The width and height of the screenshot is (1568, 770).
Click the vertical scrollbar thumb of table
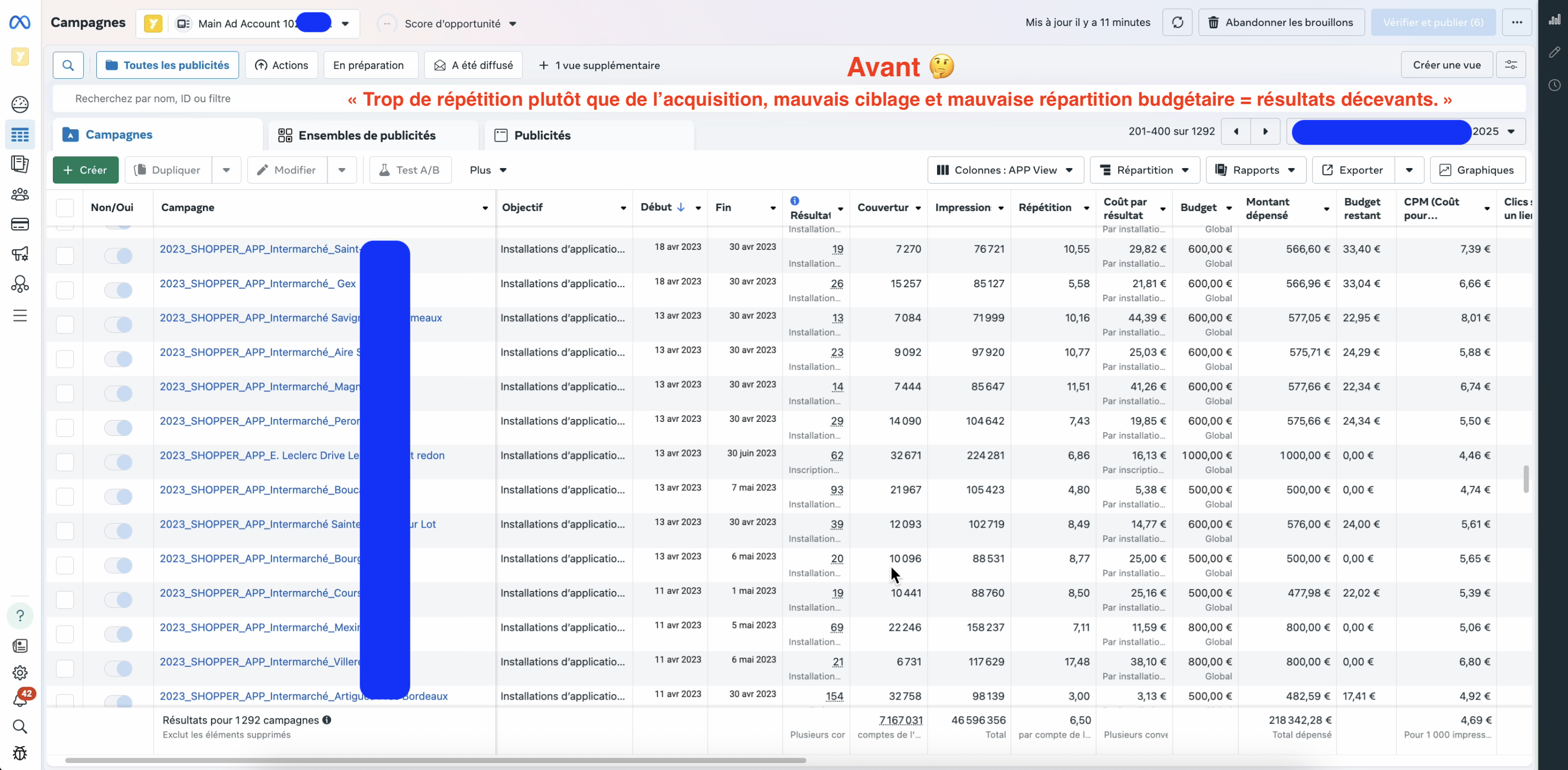[1526, 479]
